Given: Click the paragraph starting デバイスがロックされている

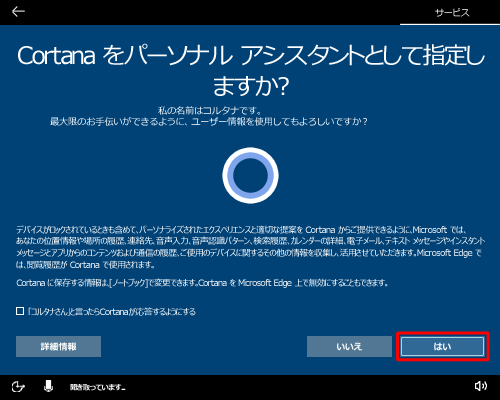Looking at the screenshot, I should tap(250, 247).
